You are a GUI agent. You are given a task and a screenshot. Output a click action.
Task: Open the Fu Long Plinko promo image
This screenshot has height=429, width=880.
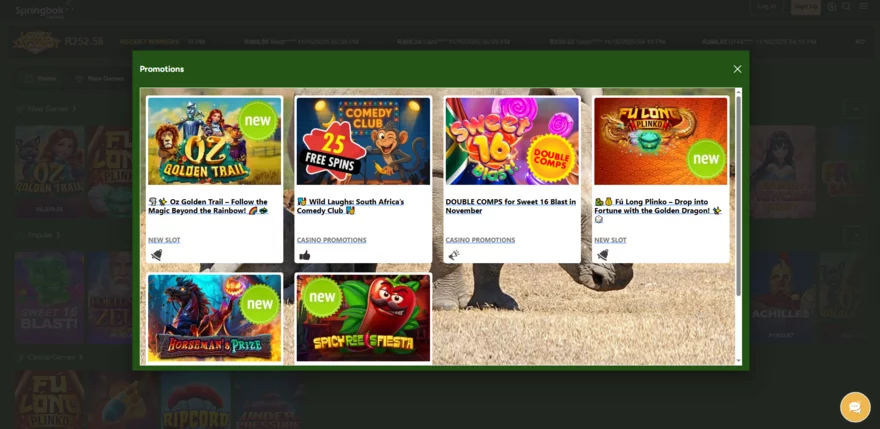pyautogui.click(x=661, y=141)
